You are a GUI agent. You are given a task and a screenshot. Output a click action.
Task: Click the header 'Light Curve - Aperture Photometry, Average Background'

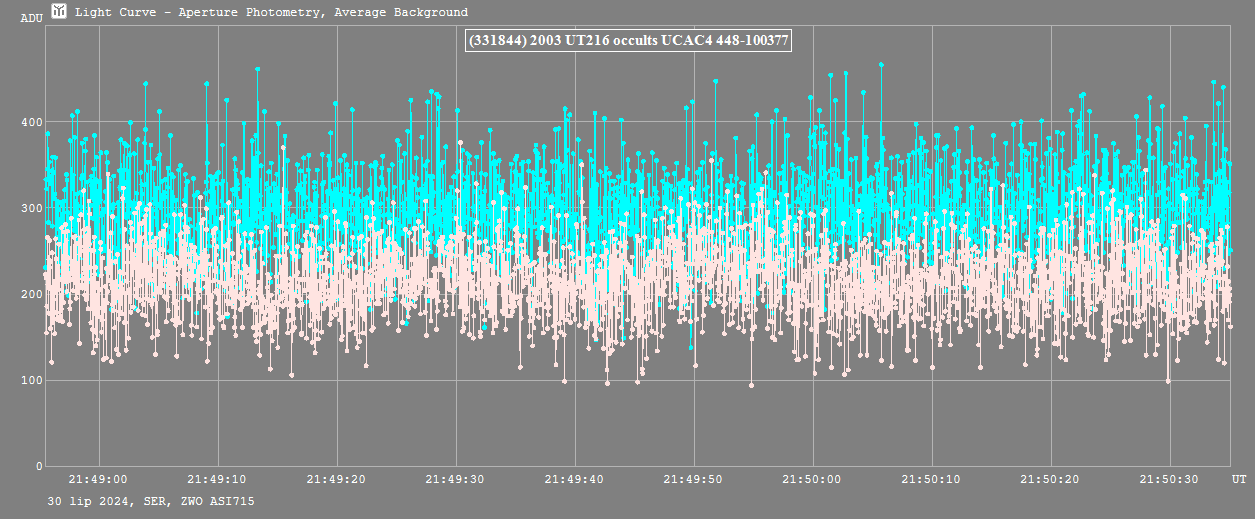pos(271,13)
